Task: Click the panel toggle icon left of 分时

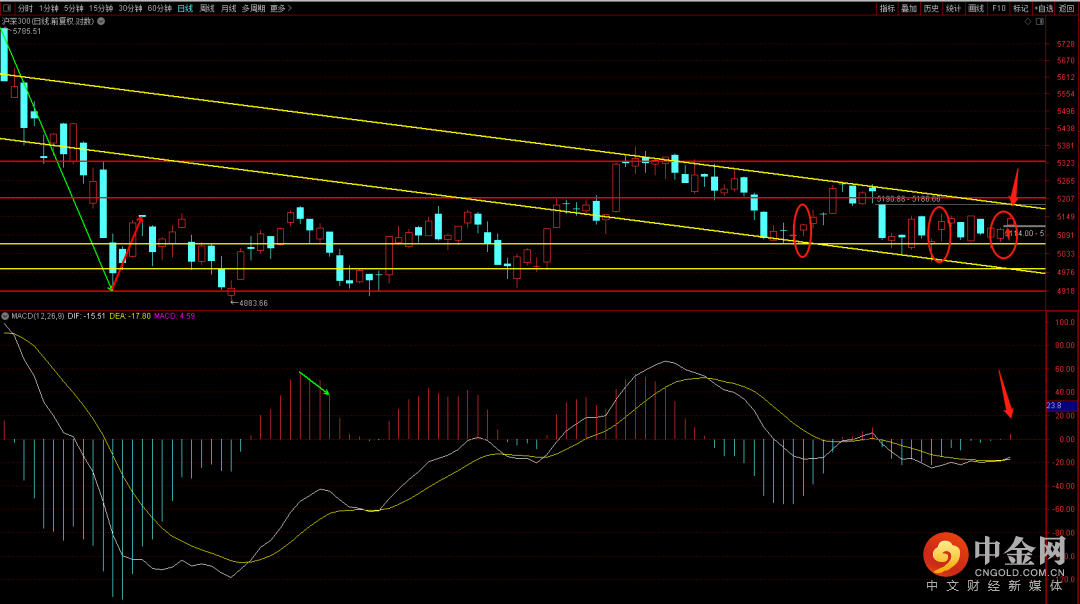Action: (x=7, y=8)
